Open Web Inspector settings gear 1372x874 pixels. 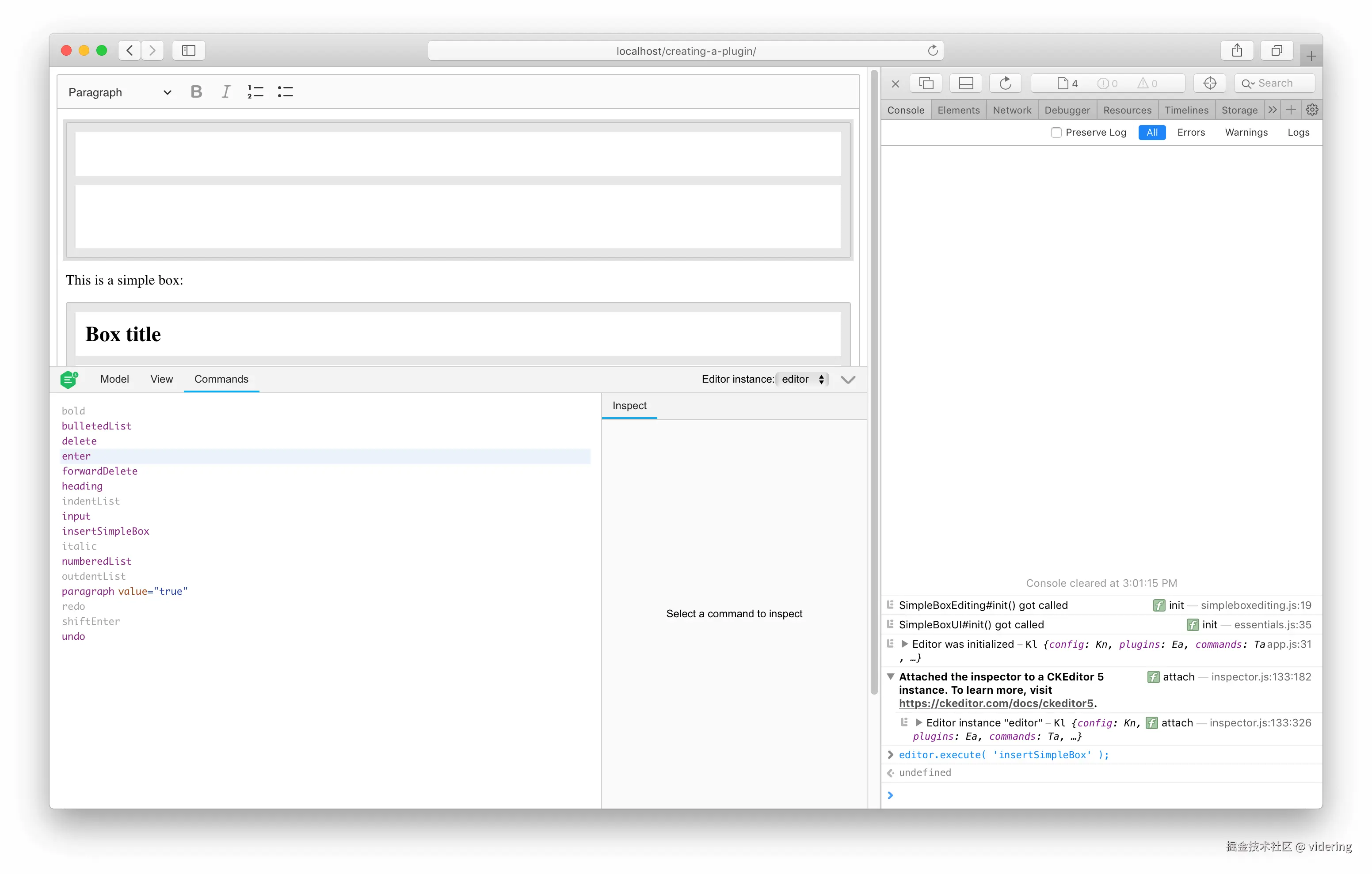pyautogui.click(x=1312, y=110)
